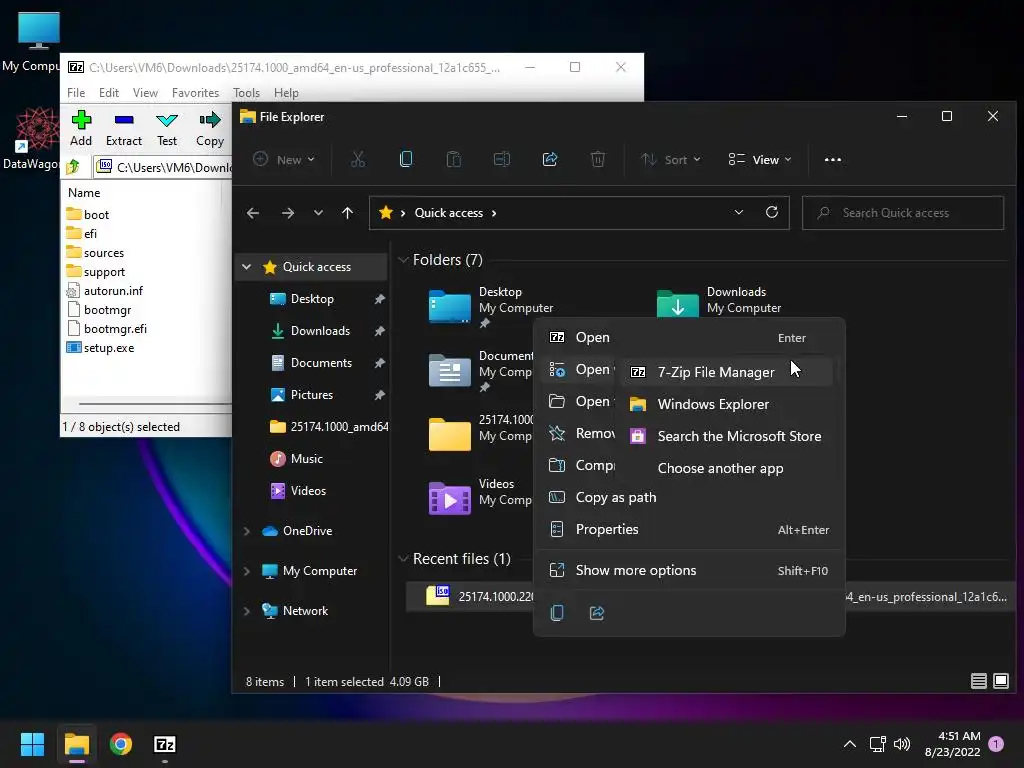This screenshot has width=1024, height=768.
Task: Expand the OneDrive tree node
Action: coord(246,531)
